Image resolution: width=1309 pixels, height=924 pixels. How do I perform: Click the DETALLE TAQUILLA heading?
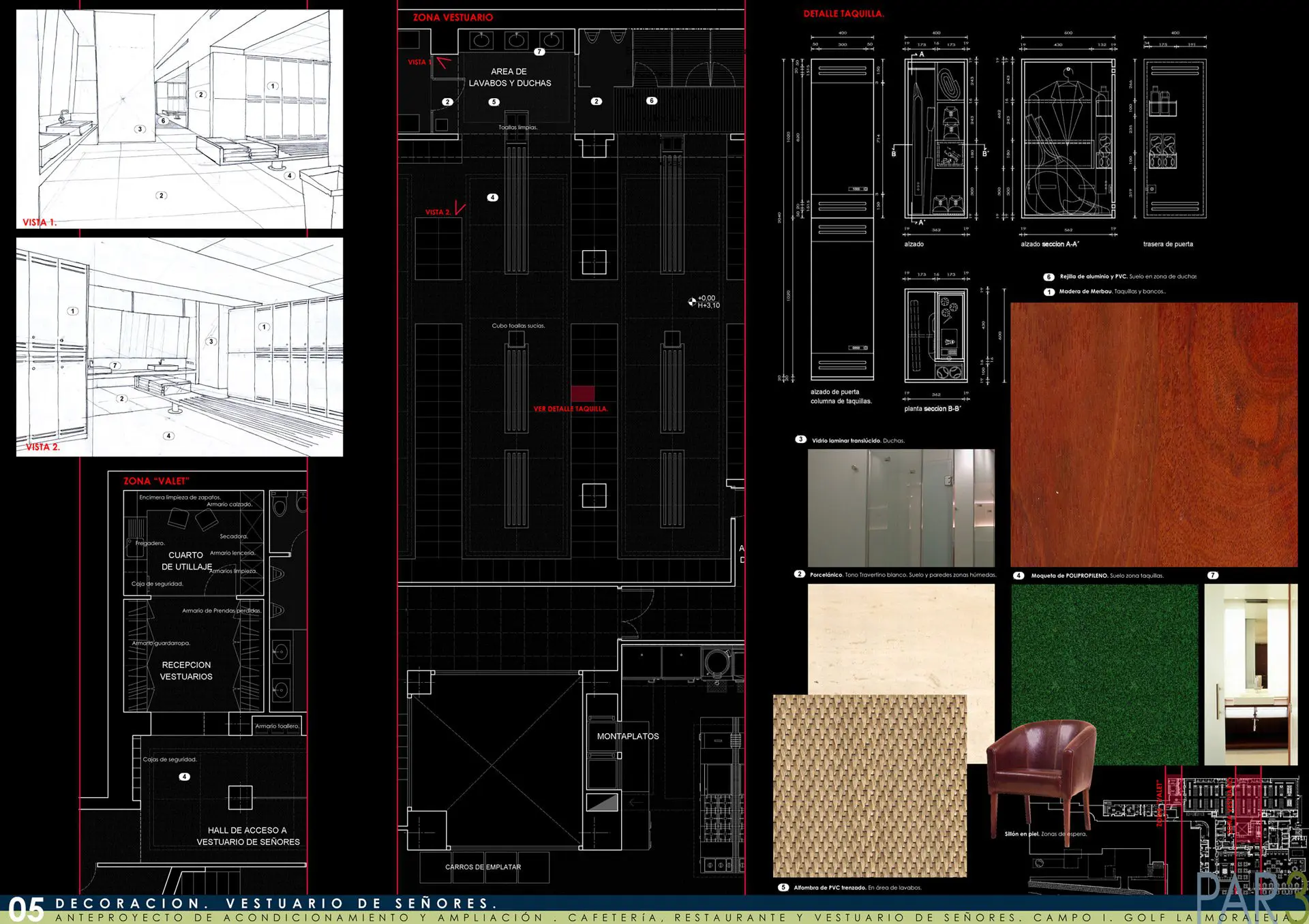click(843, 14)
